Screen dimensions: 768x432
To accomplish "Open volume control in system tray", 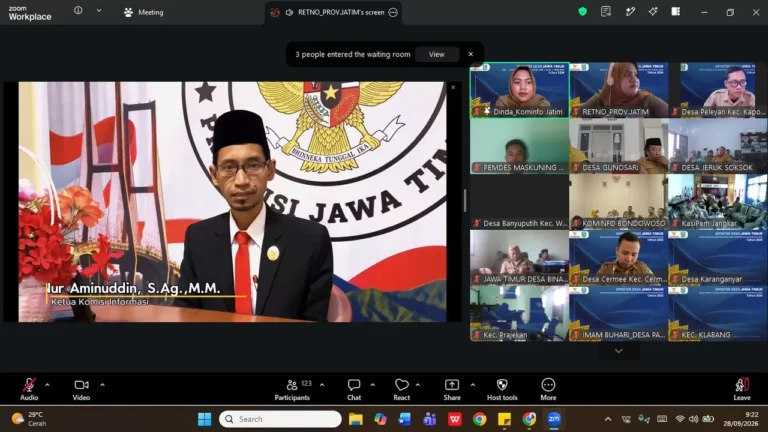I will click(x=694, y=419).
